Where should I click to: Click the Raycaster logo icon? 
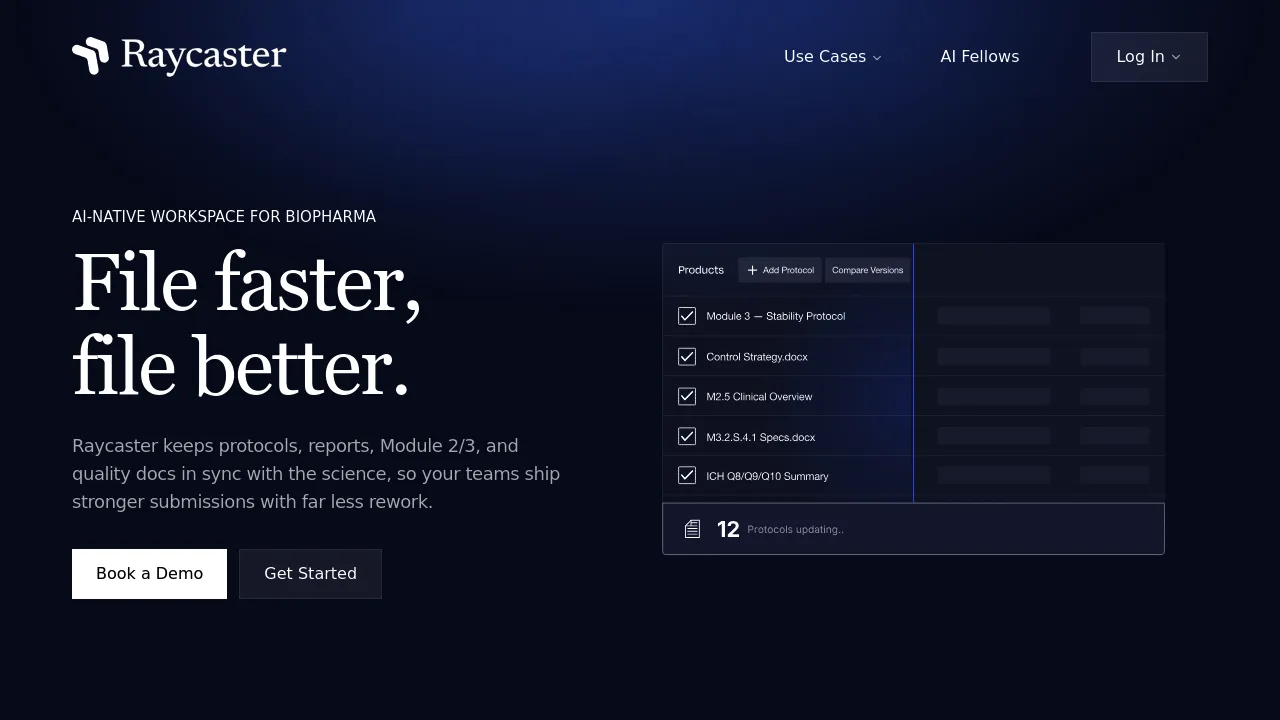[x=90, y=56]
